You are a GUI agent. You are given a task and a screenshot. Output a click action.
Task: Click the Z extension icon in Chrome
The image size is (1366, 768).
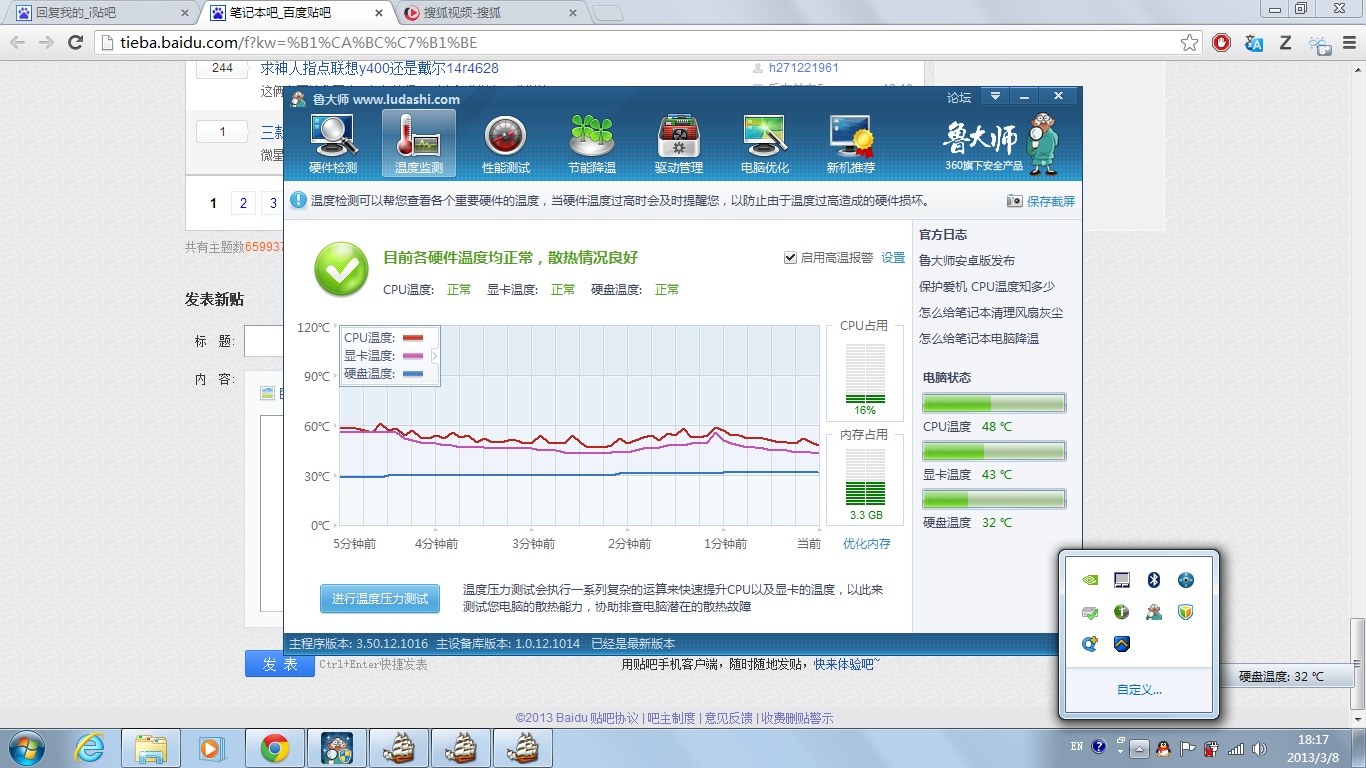point(1286,43)
